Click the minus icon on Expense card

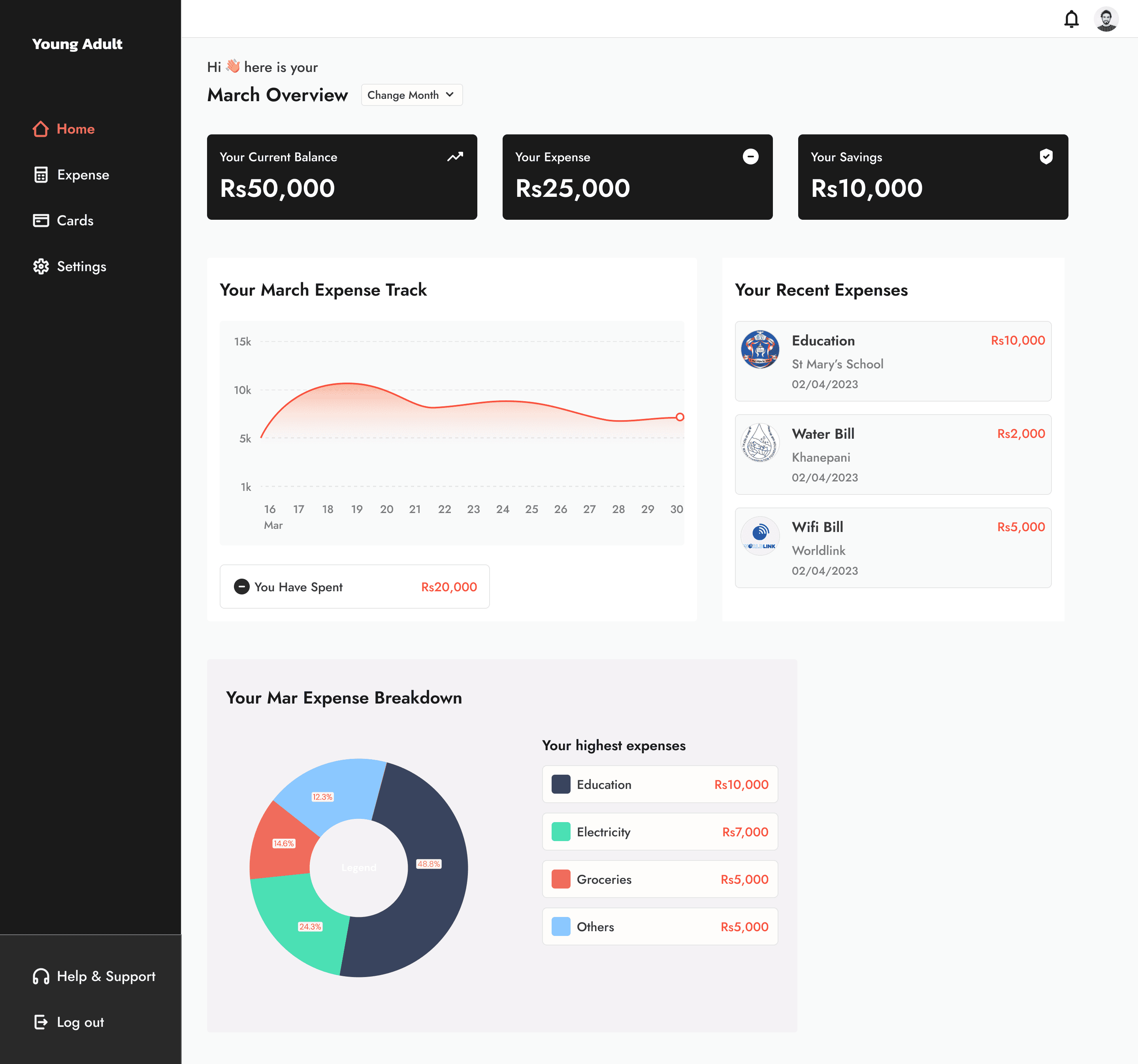click(750, 157)
